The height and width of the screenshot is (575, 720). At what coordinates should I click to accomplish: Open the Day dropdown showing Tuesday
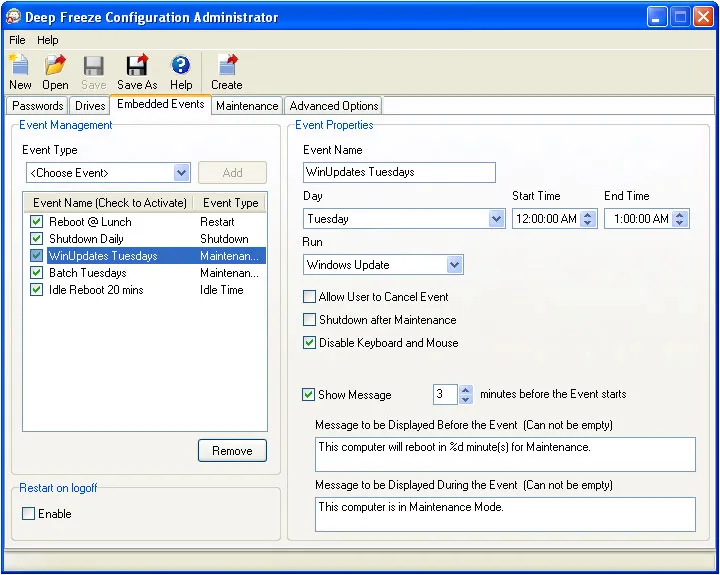tap(497, 219)
